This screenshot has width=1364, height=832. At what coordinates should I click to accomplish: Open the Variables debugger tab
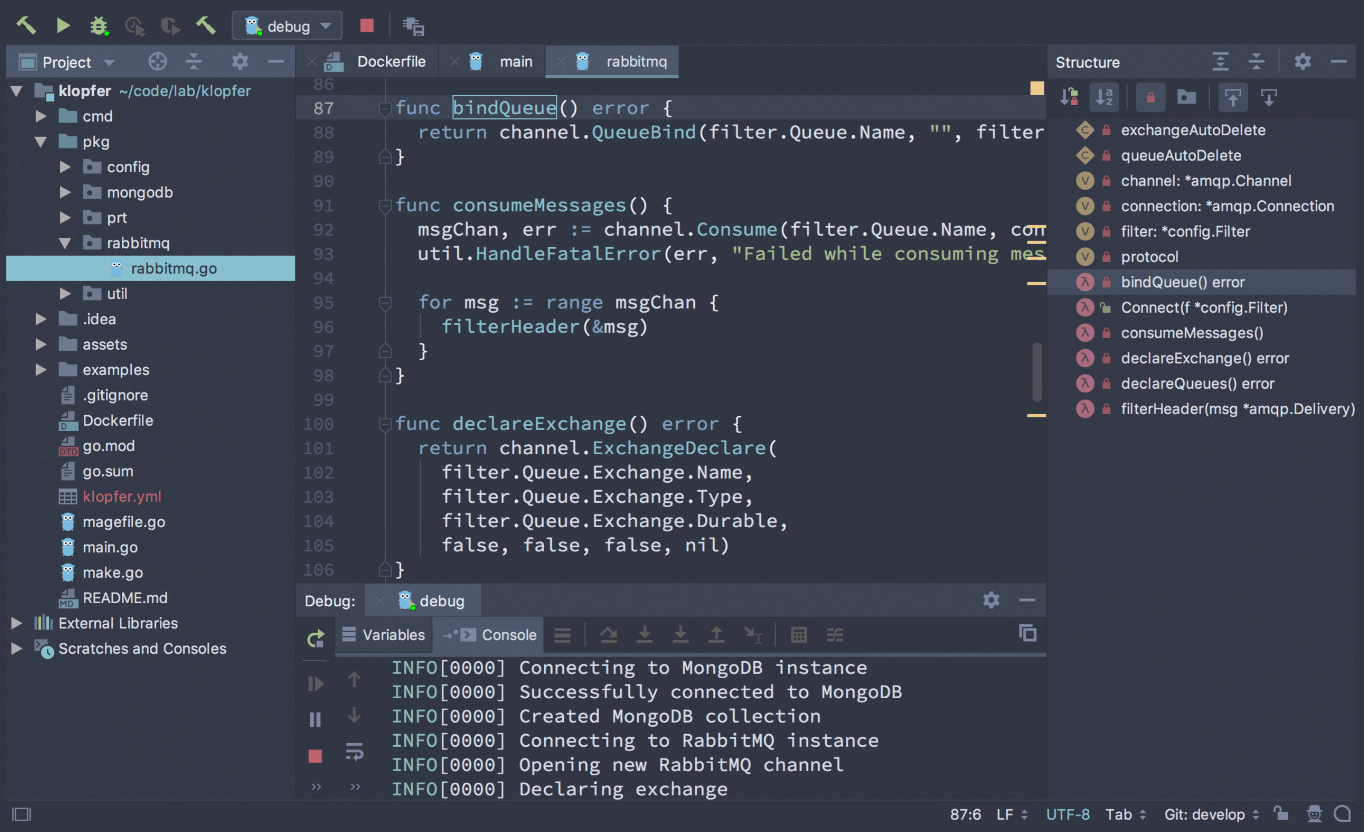[x=384, y=635]
